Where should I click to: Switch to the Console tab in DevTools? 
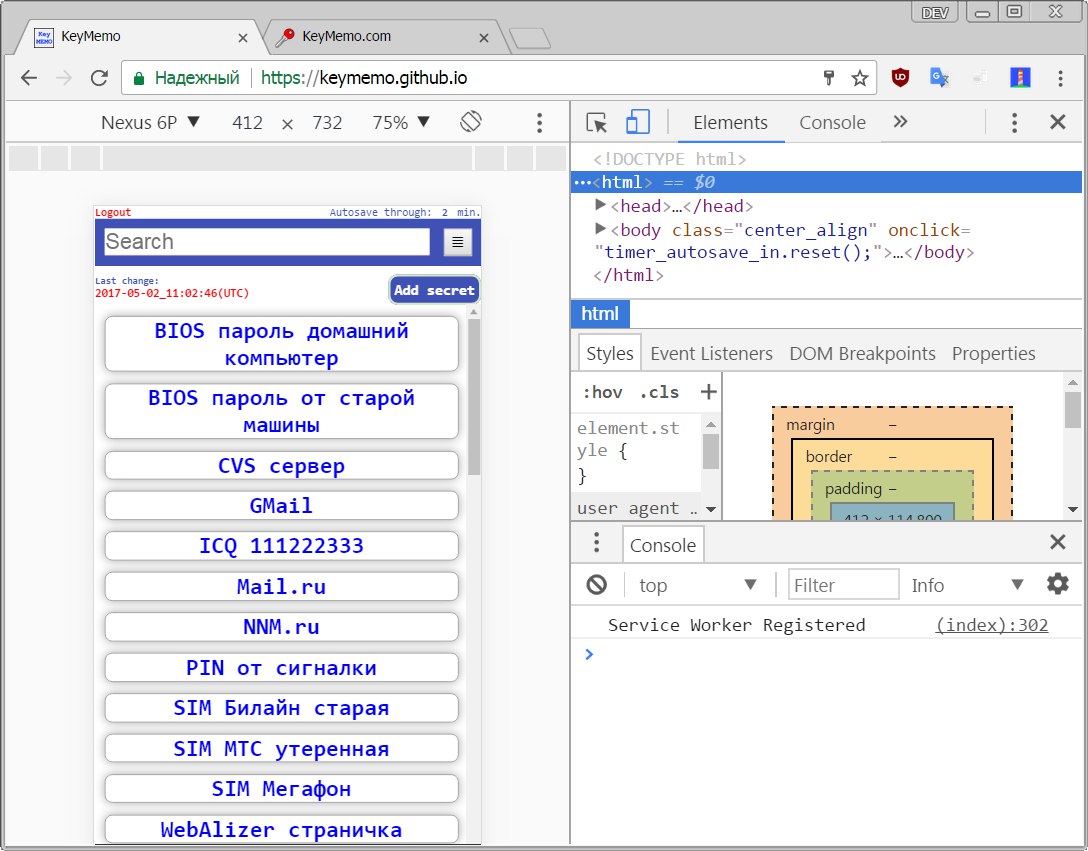click(x=832, y=123)
